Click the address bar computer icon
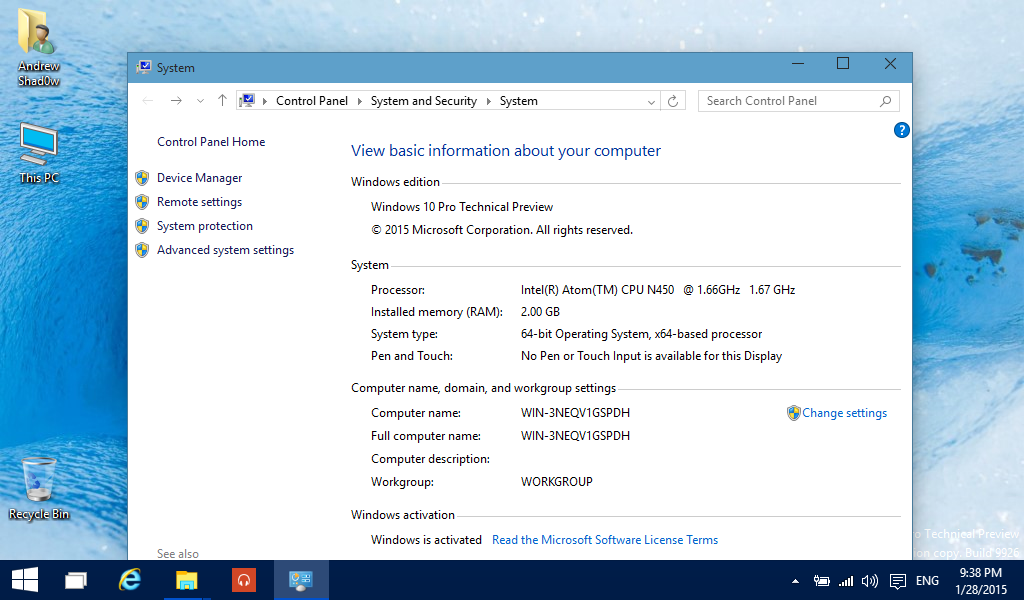1024x600 pixels. 247,101
